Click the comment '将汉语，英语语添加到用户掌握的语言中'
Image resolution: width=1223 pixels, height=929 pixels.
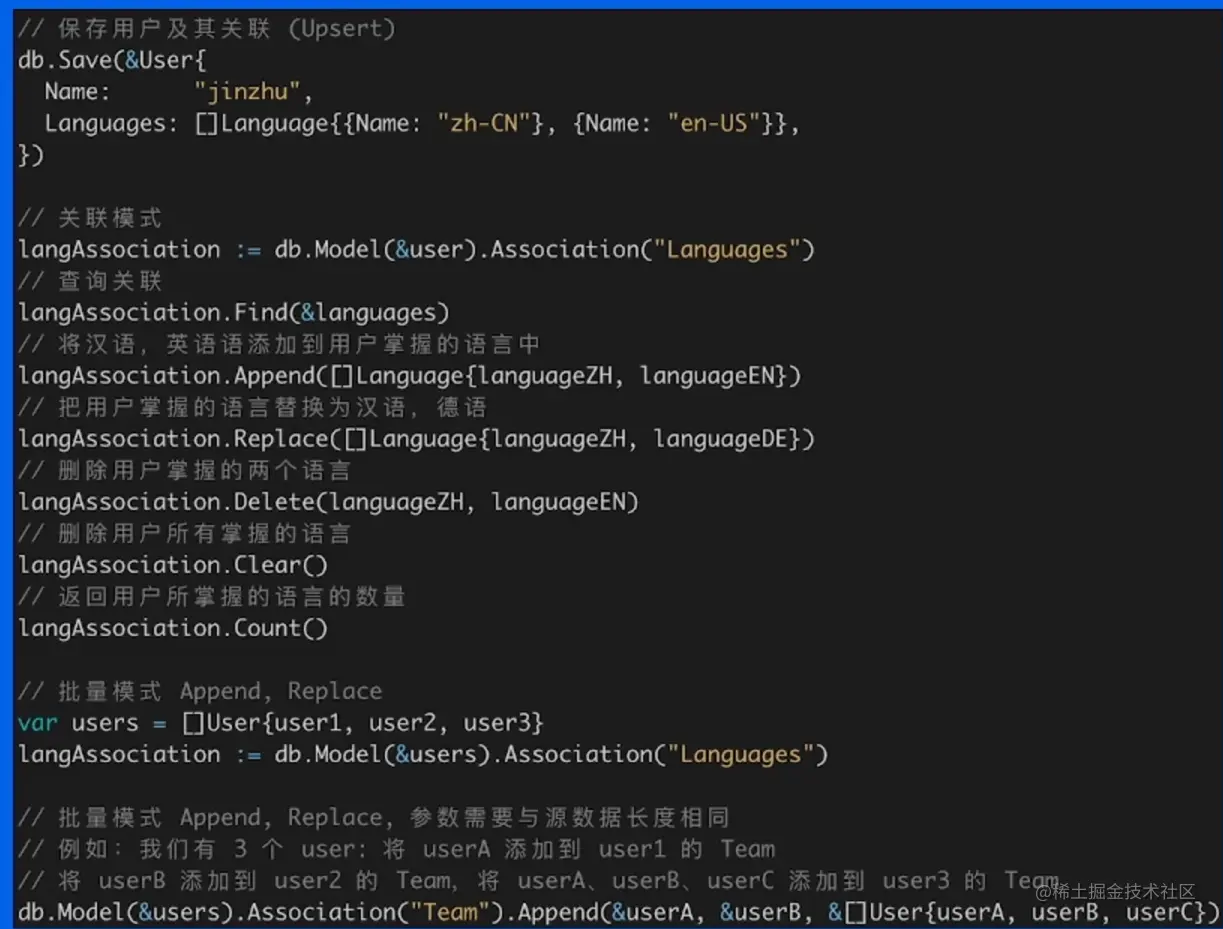click(280, 344)
